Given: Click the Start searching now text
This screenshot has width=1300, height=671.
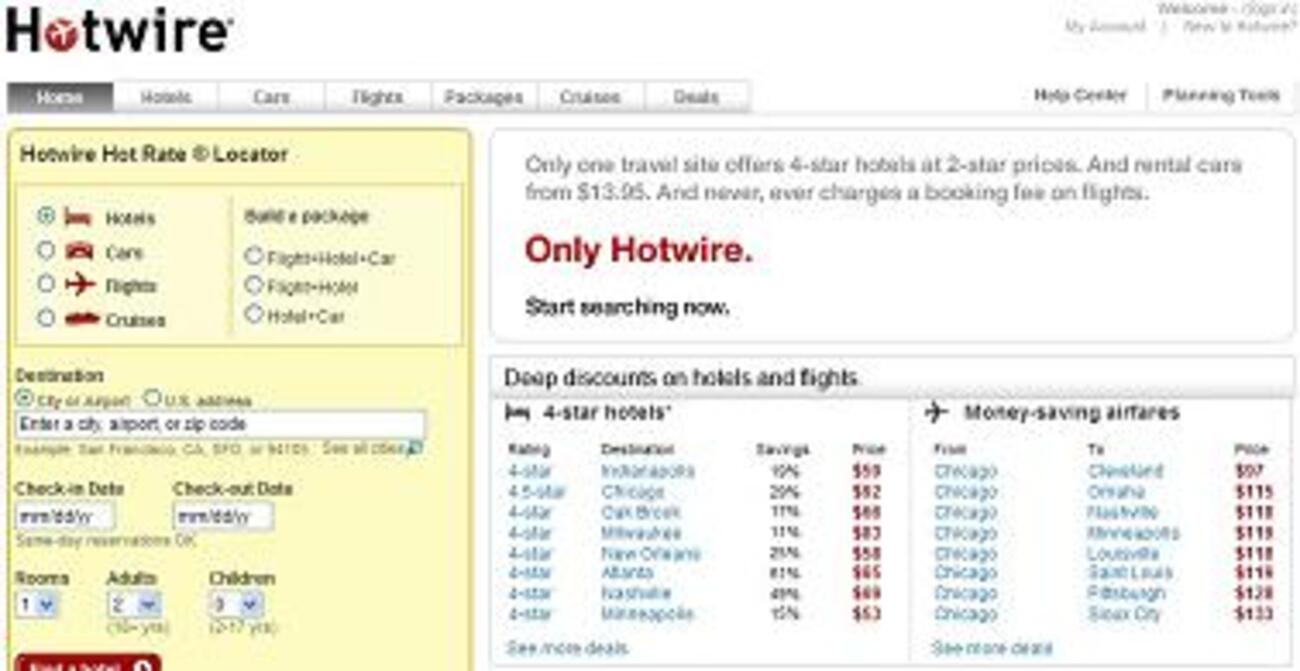Looking at the screenshot, I should pyautogui.click(x=627, y=307).
